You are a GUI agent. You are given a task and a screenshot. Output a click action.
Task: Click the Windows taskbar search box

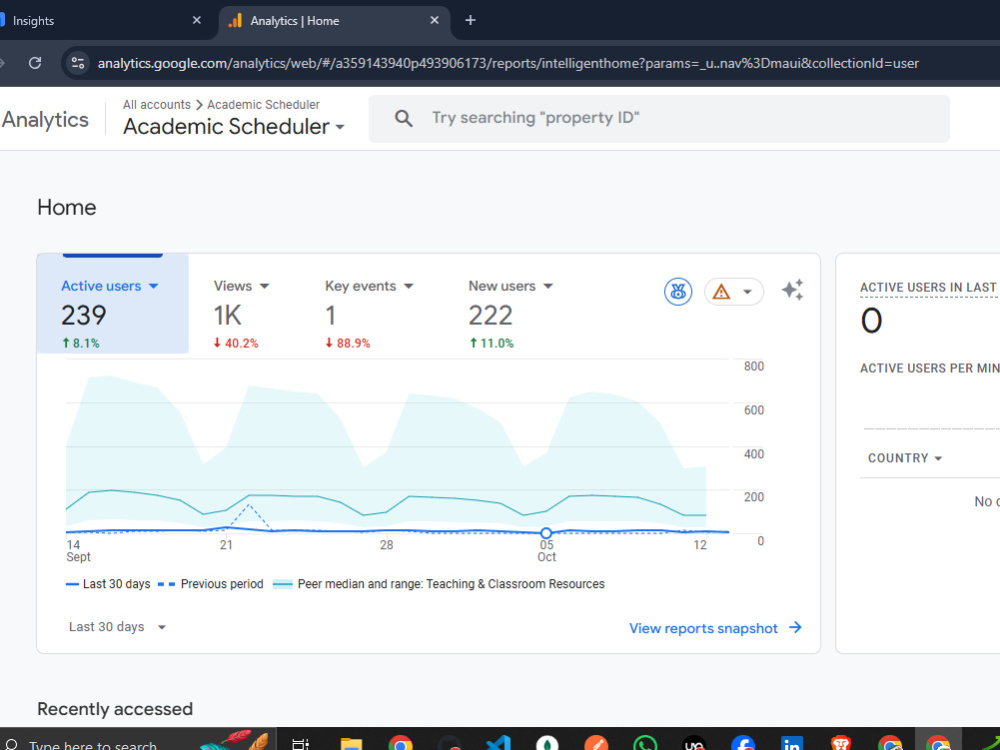[137, 741]
